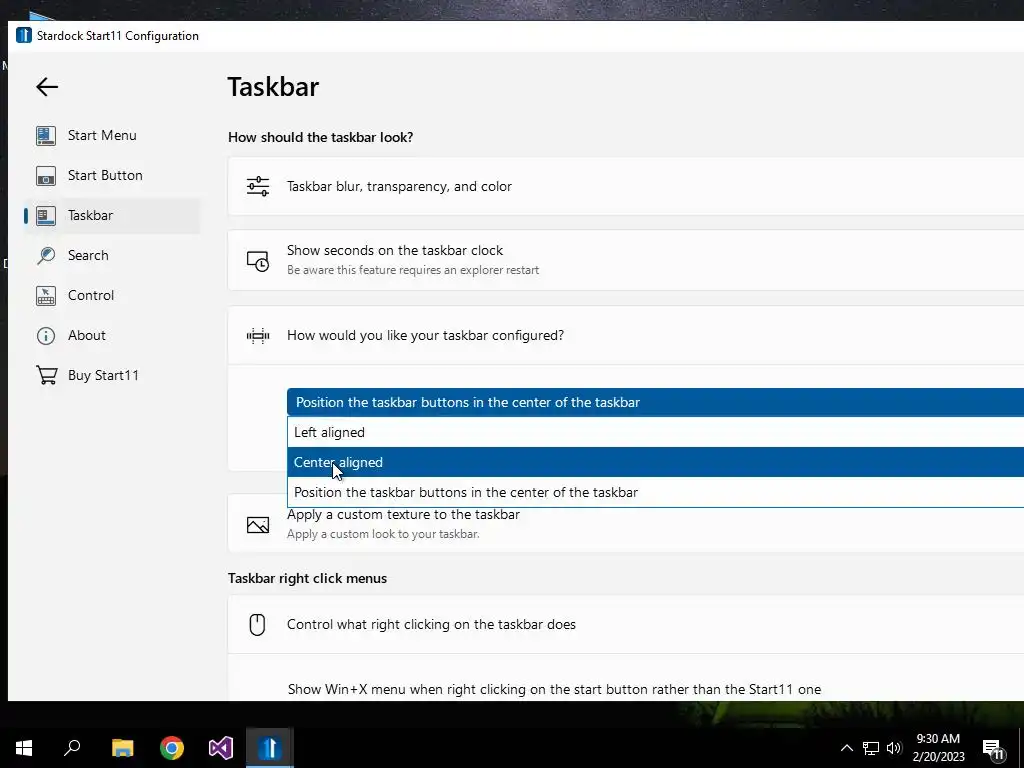This screenshot has width=1024, height=768.
Task: Open the Windows Start button
Action: pyautogui.click(x=24, y=748)
